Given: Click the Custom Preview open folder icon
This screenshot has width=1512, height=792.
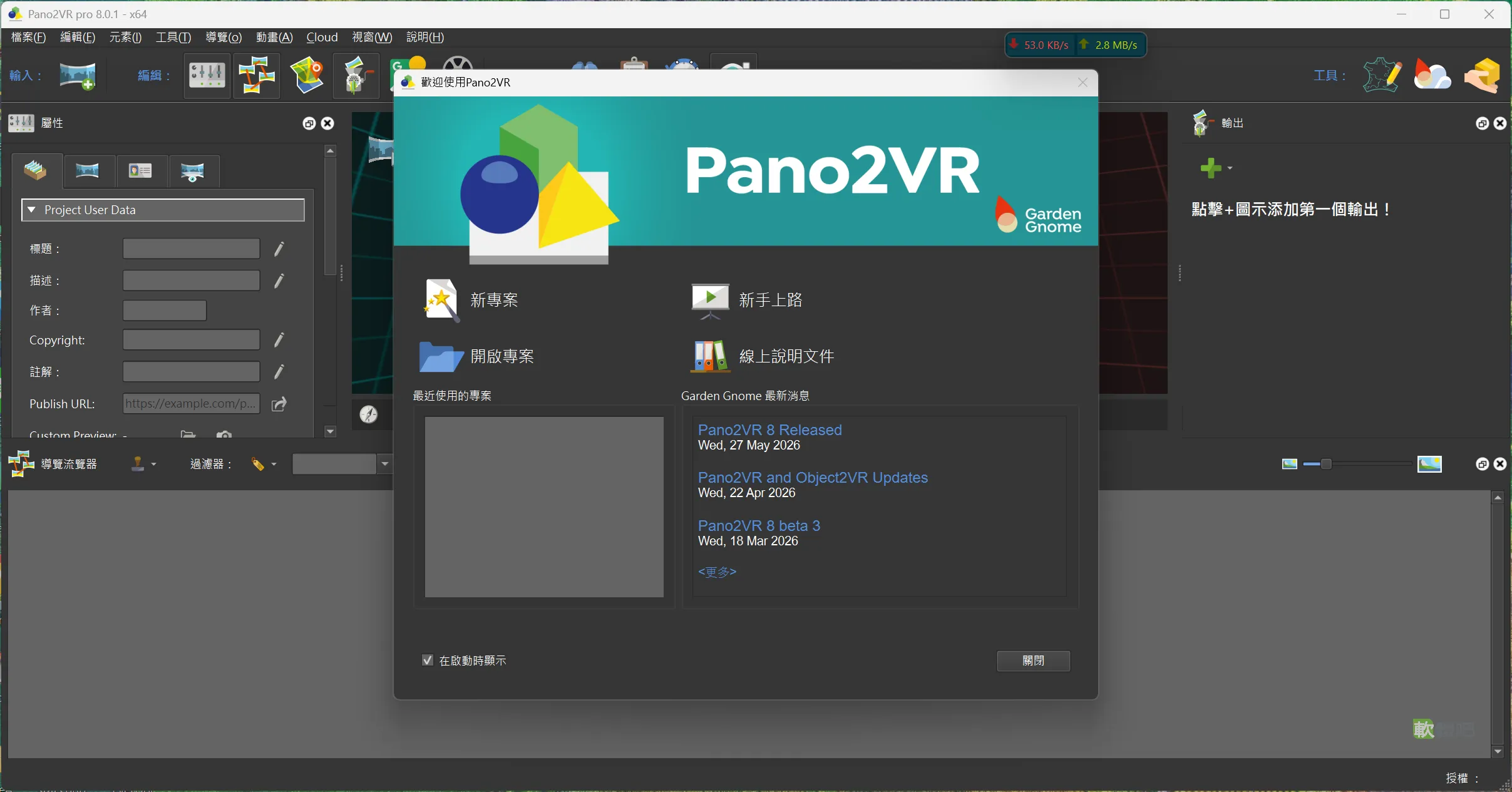Looking at the screenshot, I should [188, 434].
